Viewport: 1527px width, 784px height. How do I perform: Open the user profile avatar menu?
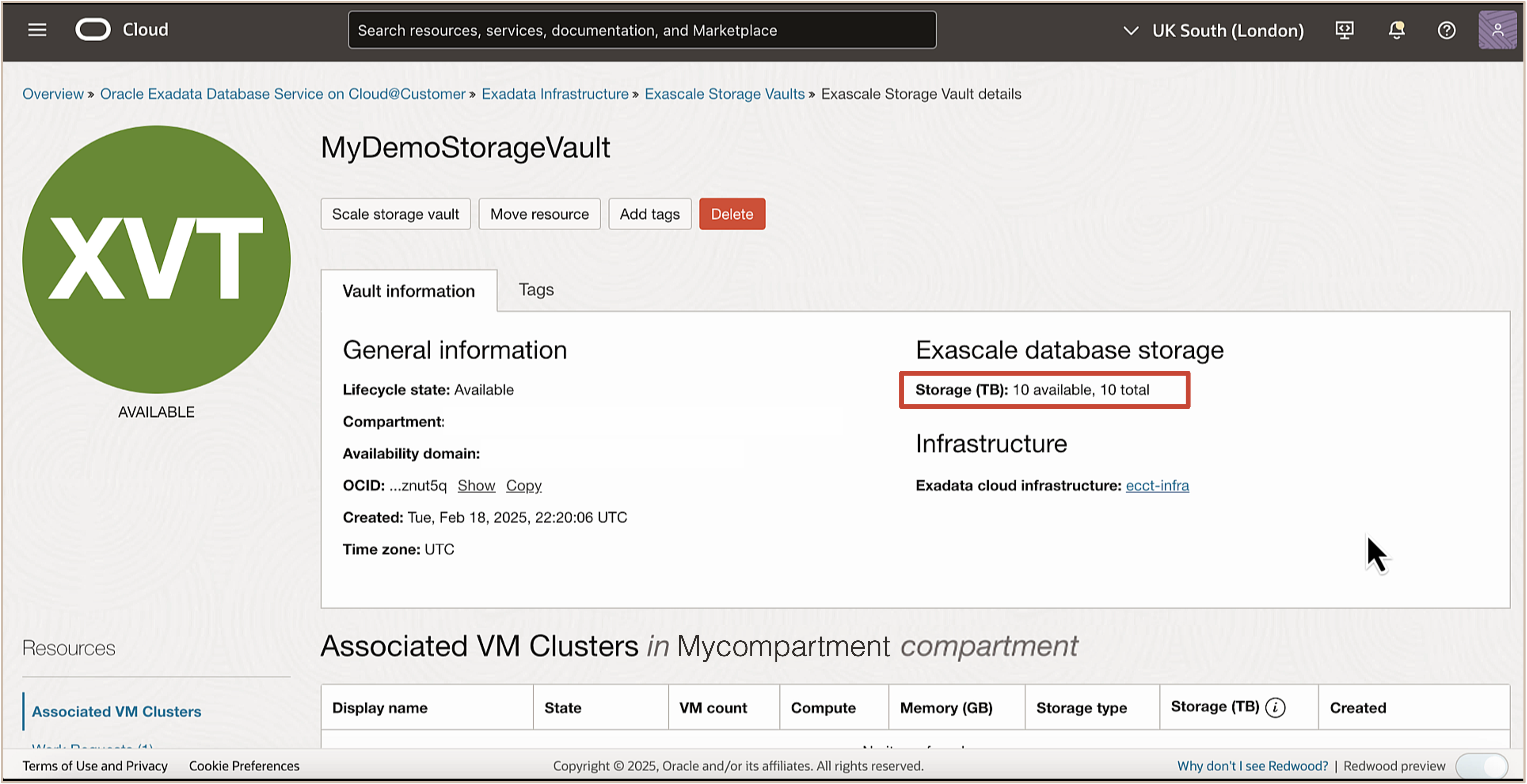click(x=1497, y=30)
